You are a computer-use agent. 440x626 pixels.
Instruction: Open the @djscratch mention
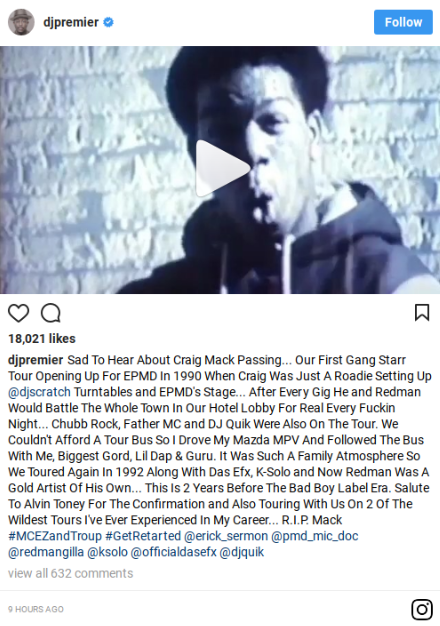pyautogui.click(x=40, y=392)
